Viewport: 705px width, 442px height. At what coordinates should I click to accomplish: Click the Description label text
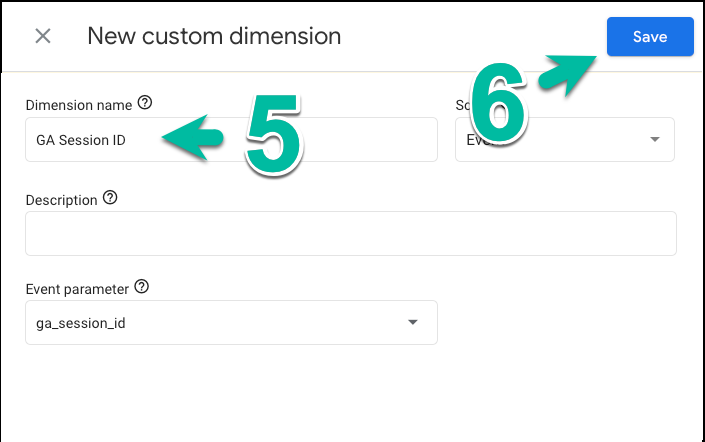click(x=62, y=200)
